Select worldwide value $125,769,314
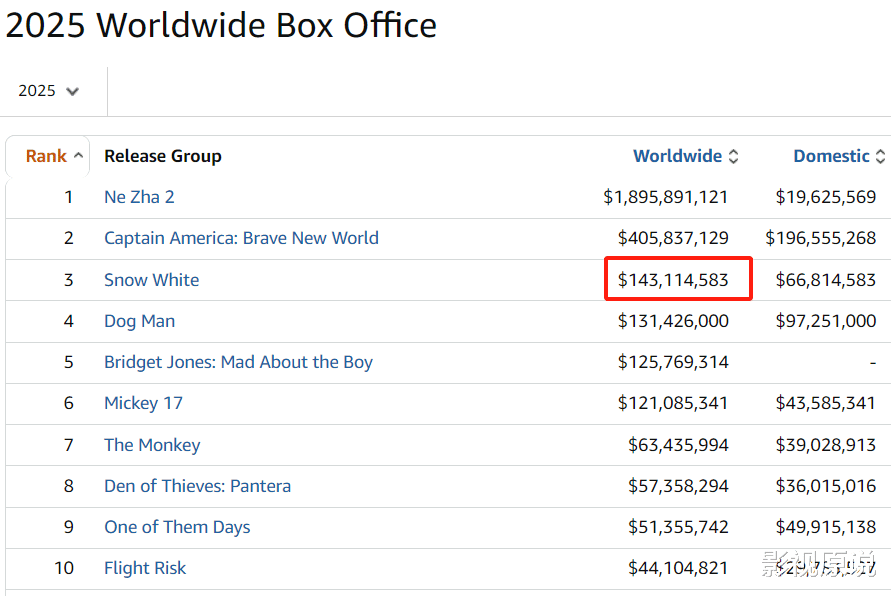891x596 pixels. (x=673, y=362)
